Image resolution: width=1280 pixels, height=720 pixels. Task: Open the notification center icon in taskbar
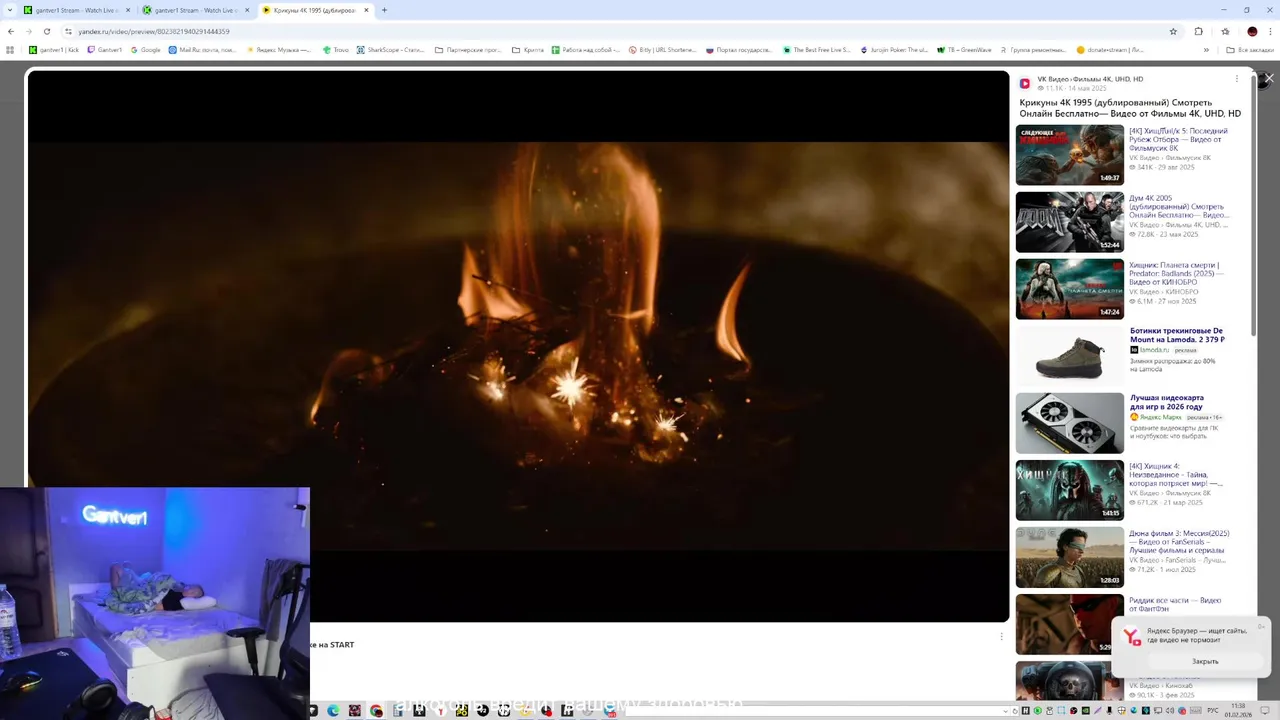(x=1263, y=711)
